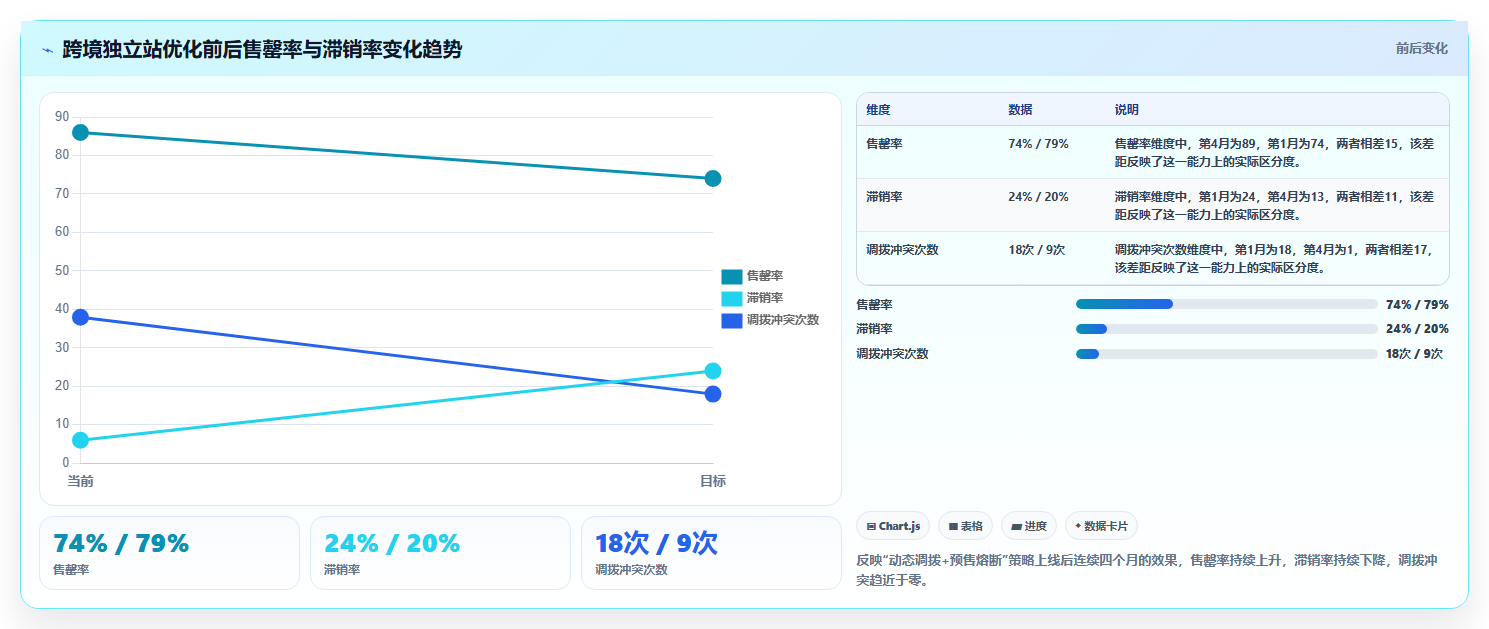Click the 售罄率 progress bar
This screenshot has height=629, width=1489.
(1226, 304)
